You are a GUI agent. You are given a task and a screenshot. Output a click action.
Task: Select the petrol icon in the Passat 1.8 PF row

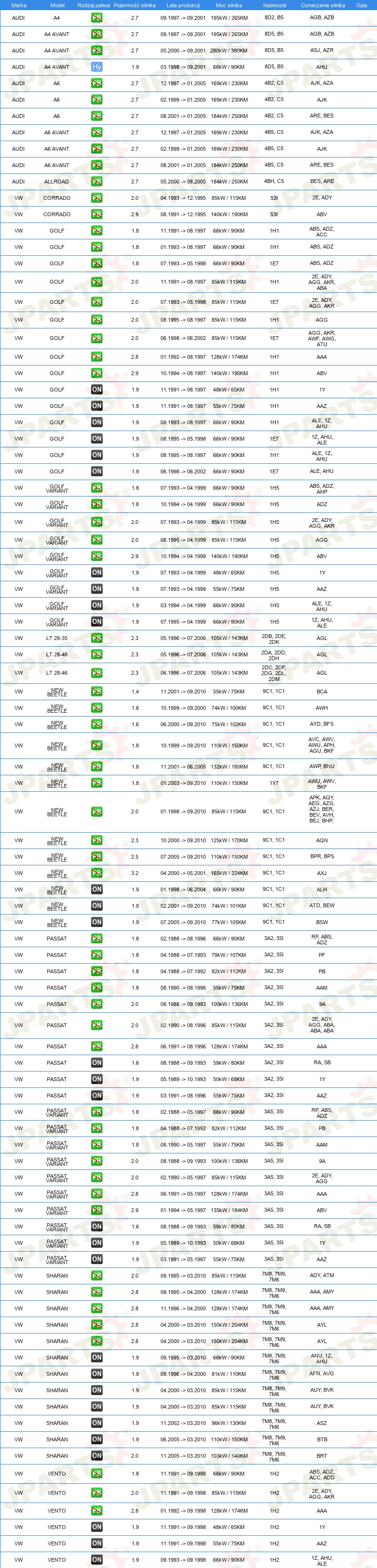(x=96, y=955)
